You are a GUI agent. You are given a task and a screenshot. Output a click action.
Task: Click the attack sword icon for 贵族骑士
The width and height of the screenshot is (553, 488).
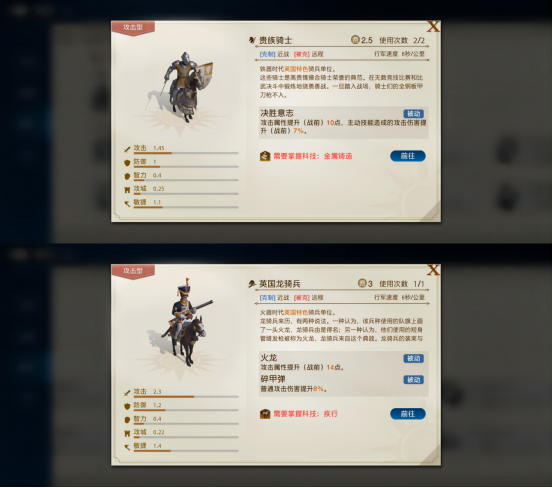[x=127, y=149]
